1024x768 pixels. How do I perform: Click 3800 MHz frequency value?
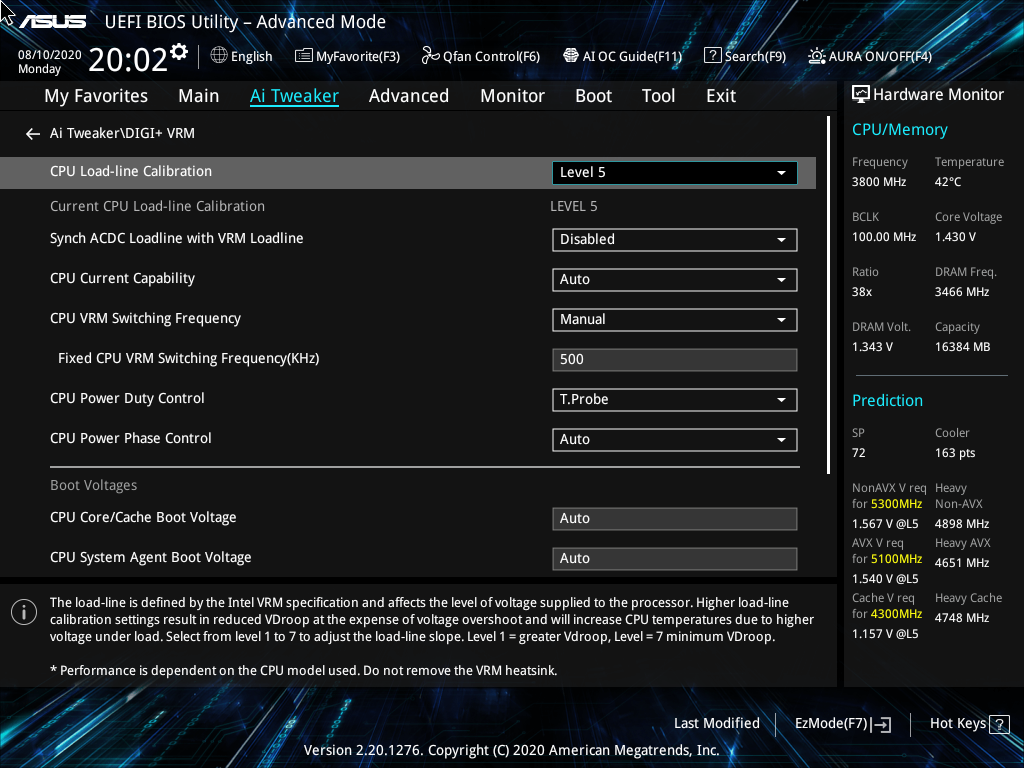[x=878, y=182]
